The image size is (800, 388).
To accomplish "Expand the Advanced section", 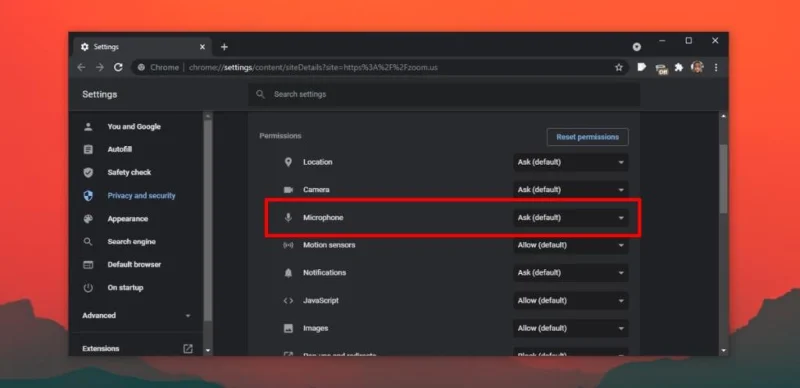I will (136, 316).
